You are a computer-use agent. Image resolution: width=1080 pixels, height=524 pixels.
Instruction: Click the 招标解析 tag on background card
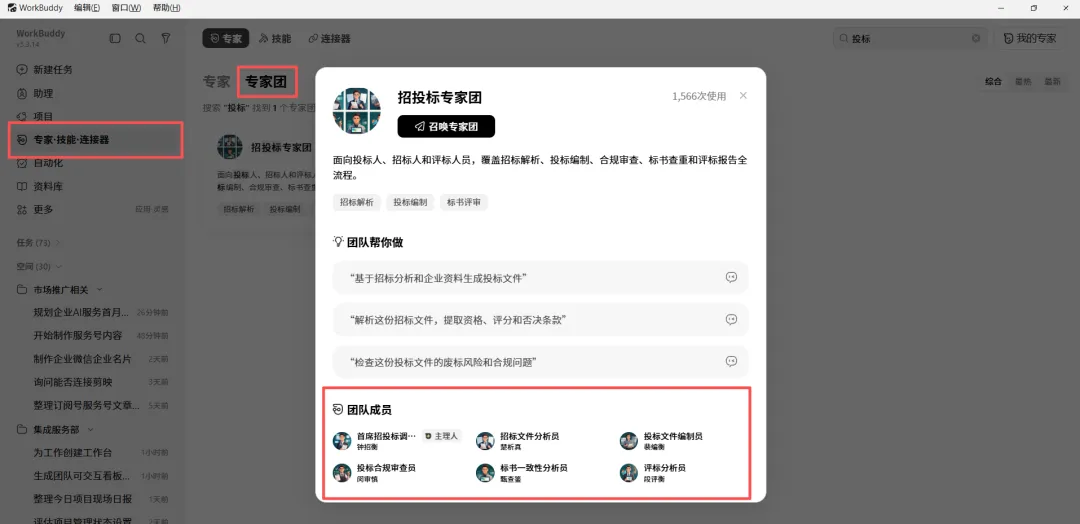click(x=238, y=209)
